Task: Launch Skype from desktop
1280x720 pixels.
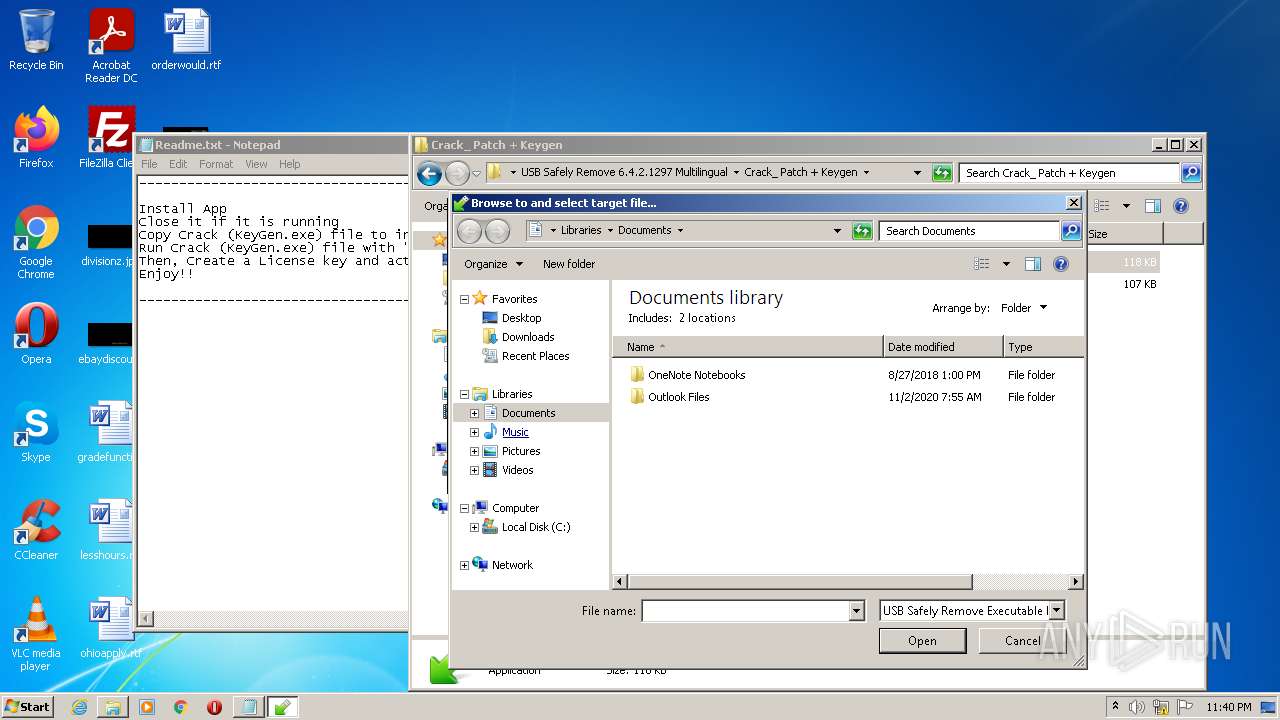Action: [36, 432]
